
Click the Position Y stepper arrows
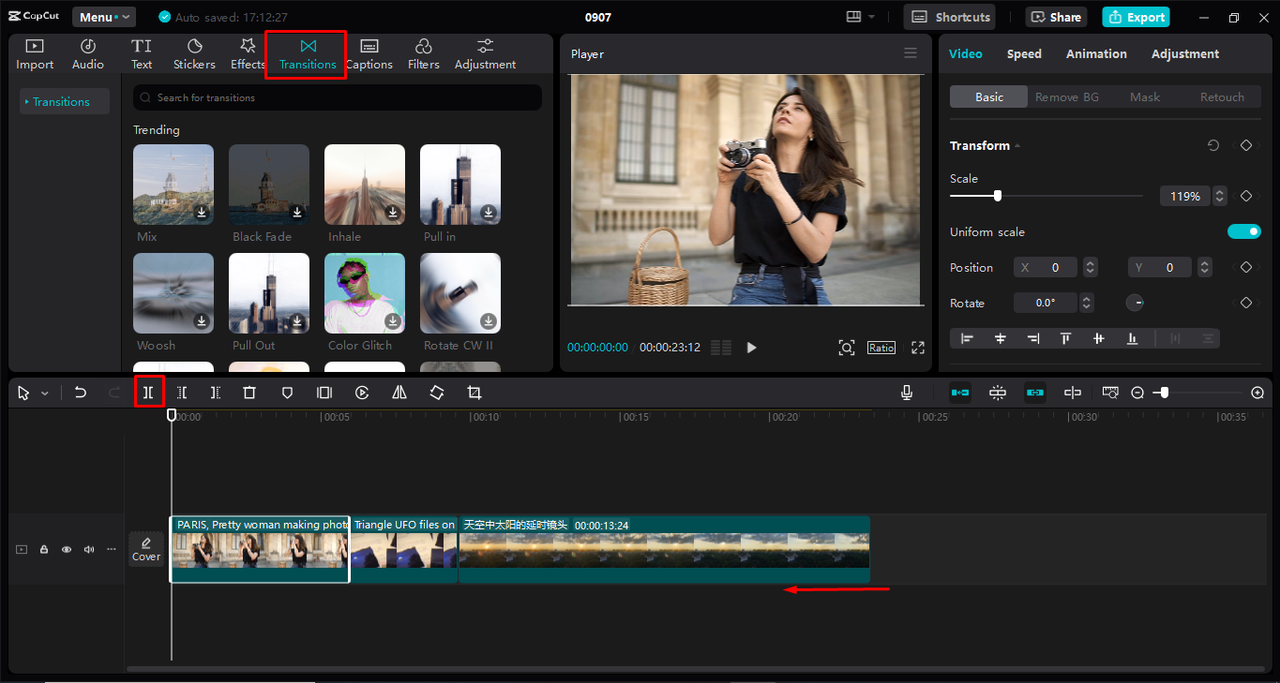click(1204, 268)
